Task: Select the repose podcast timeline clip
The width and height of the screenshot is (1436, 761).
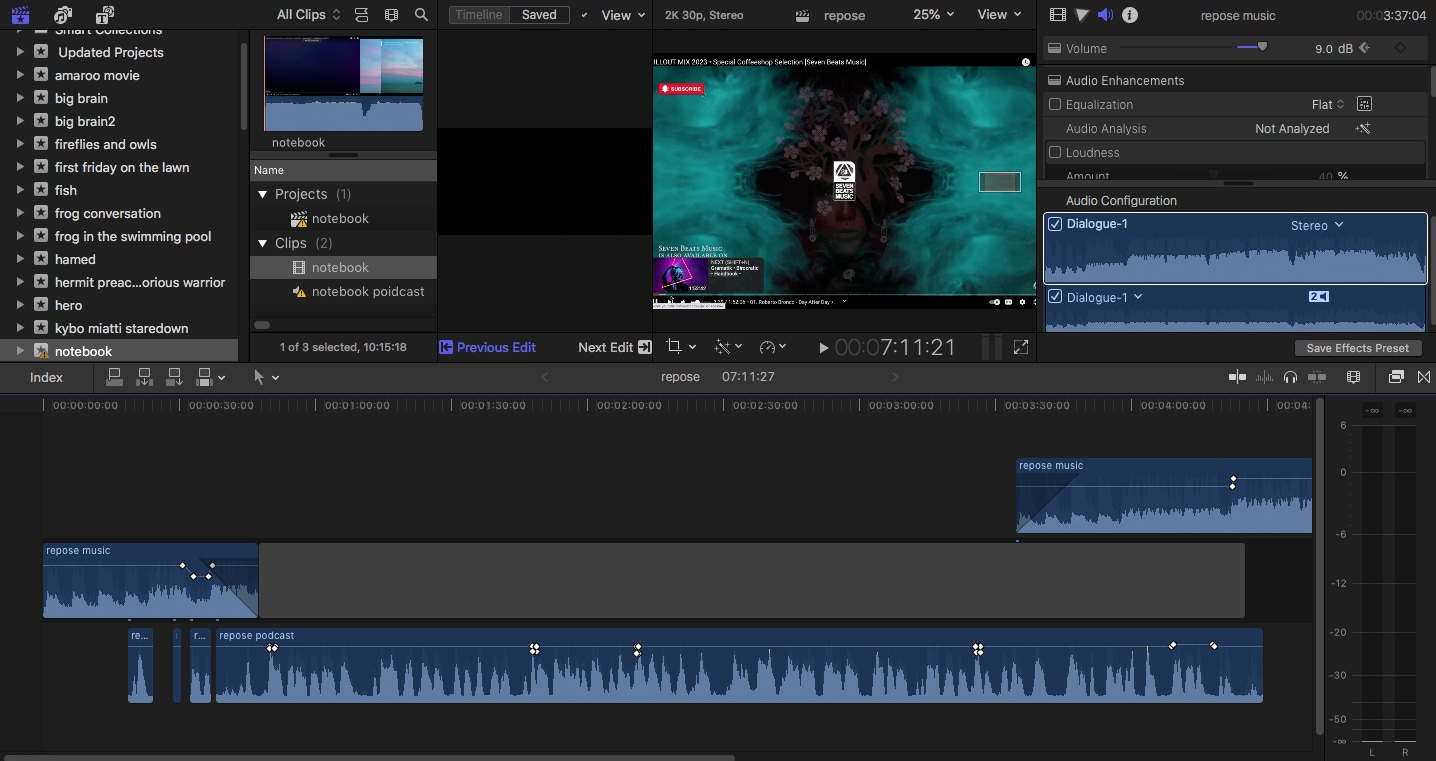Action: coord(739,665)
